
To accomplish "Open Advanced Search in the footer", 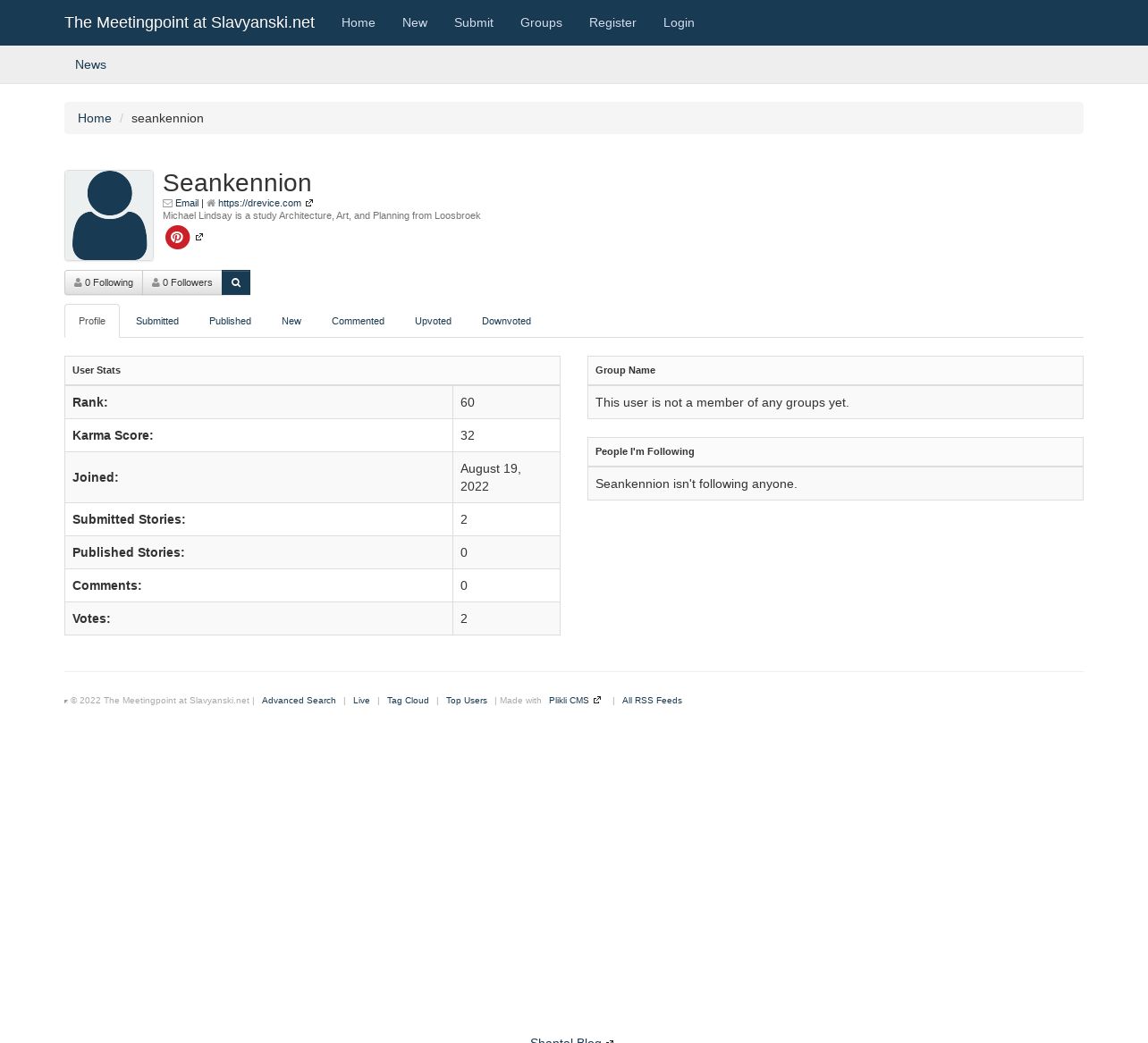I will 299,701.
